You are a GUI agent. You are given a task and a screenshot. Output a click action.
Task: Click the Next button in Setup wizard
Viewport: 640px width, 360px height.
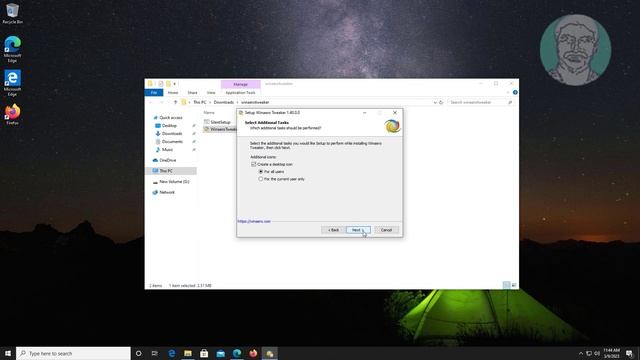358,230
